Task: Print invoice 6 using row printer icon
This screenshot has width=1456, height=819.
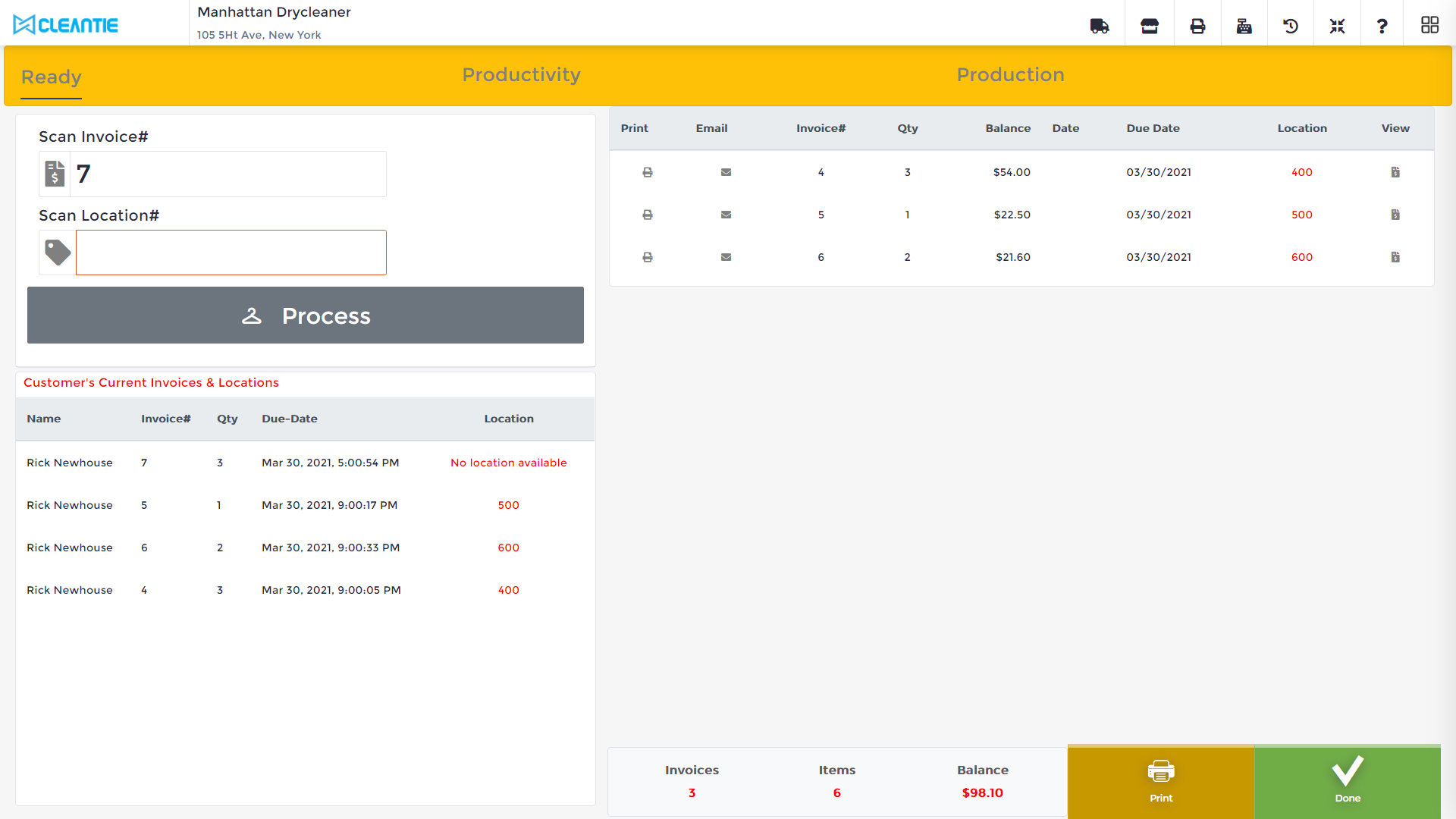Action: (648, 257)
